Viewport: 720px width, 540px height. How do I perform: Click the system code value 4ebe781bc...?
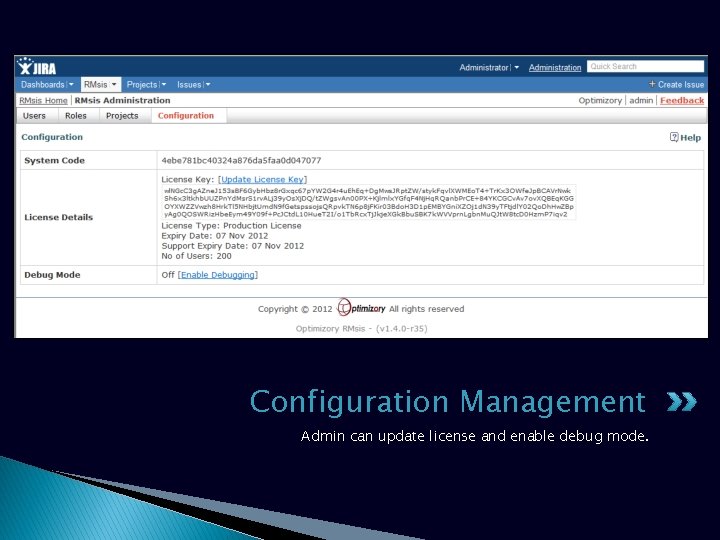click(x=241, y=160)
